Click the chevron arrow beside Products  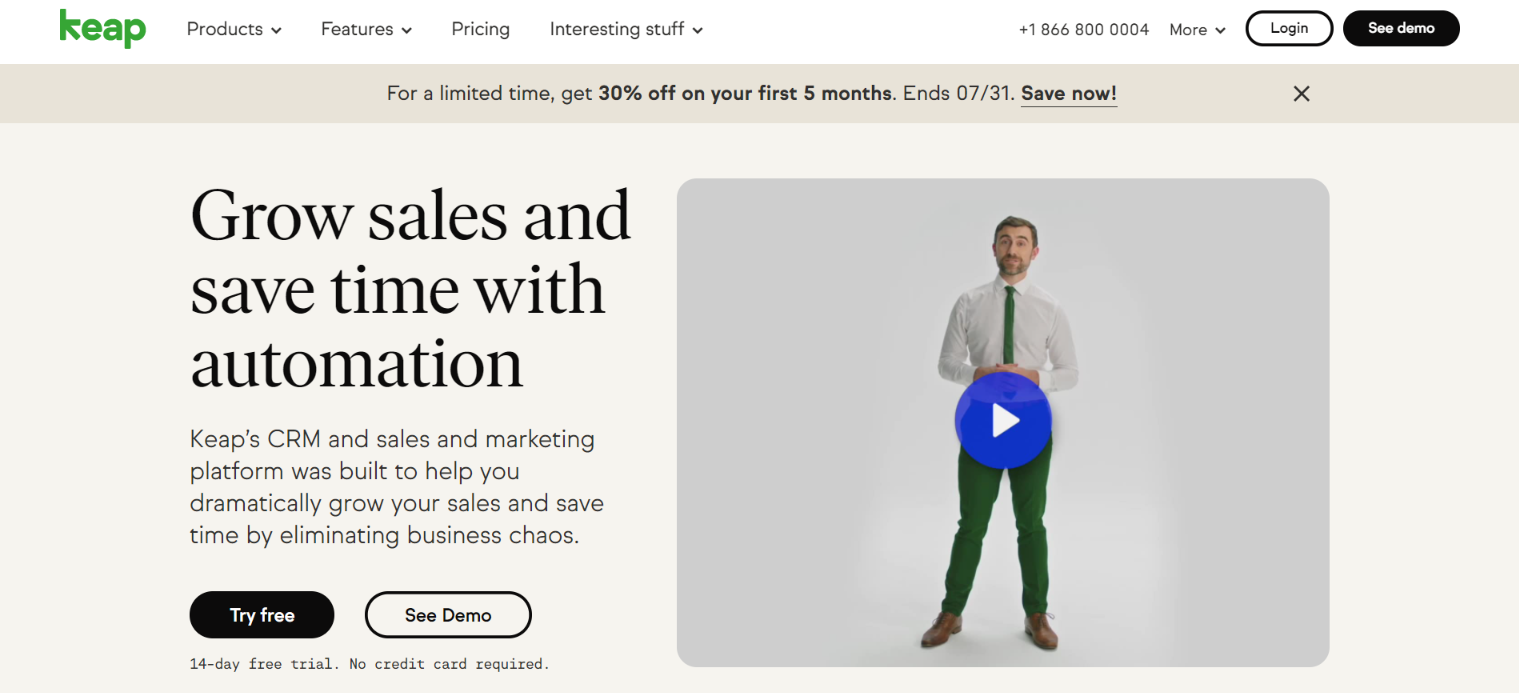coord(276,31)
